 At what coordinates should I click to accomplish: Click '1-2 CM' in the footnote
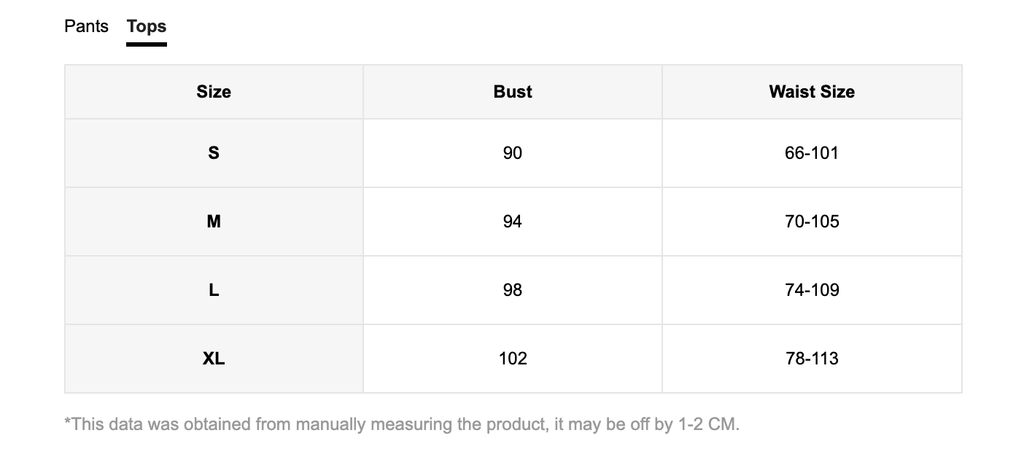[x=707, y=424]
